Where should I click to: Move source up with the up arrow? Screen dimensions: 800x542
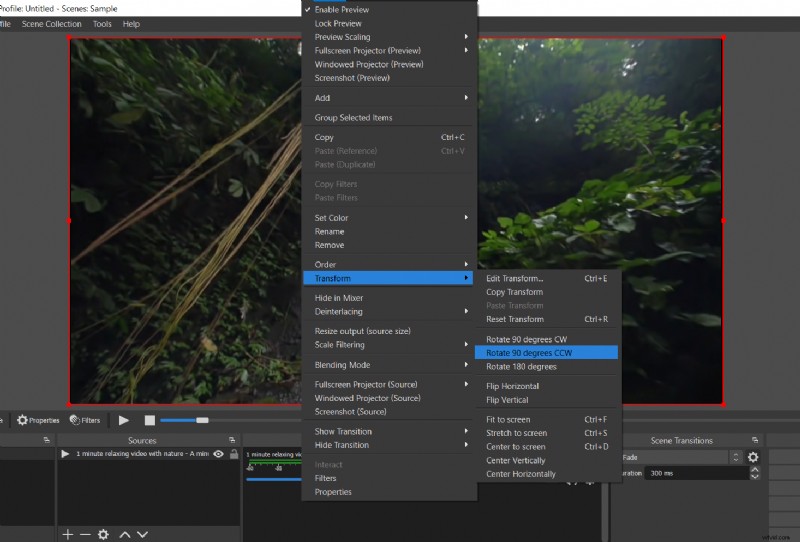coord(125,534)
